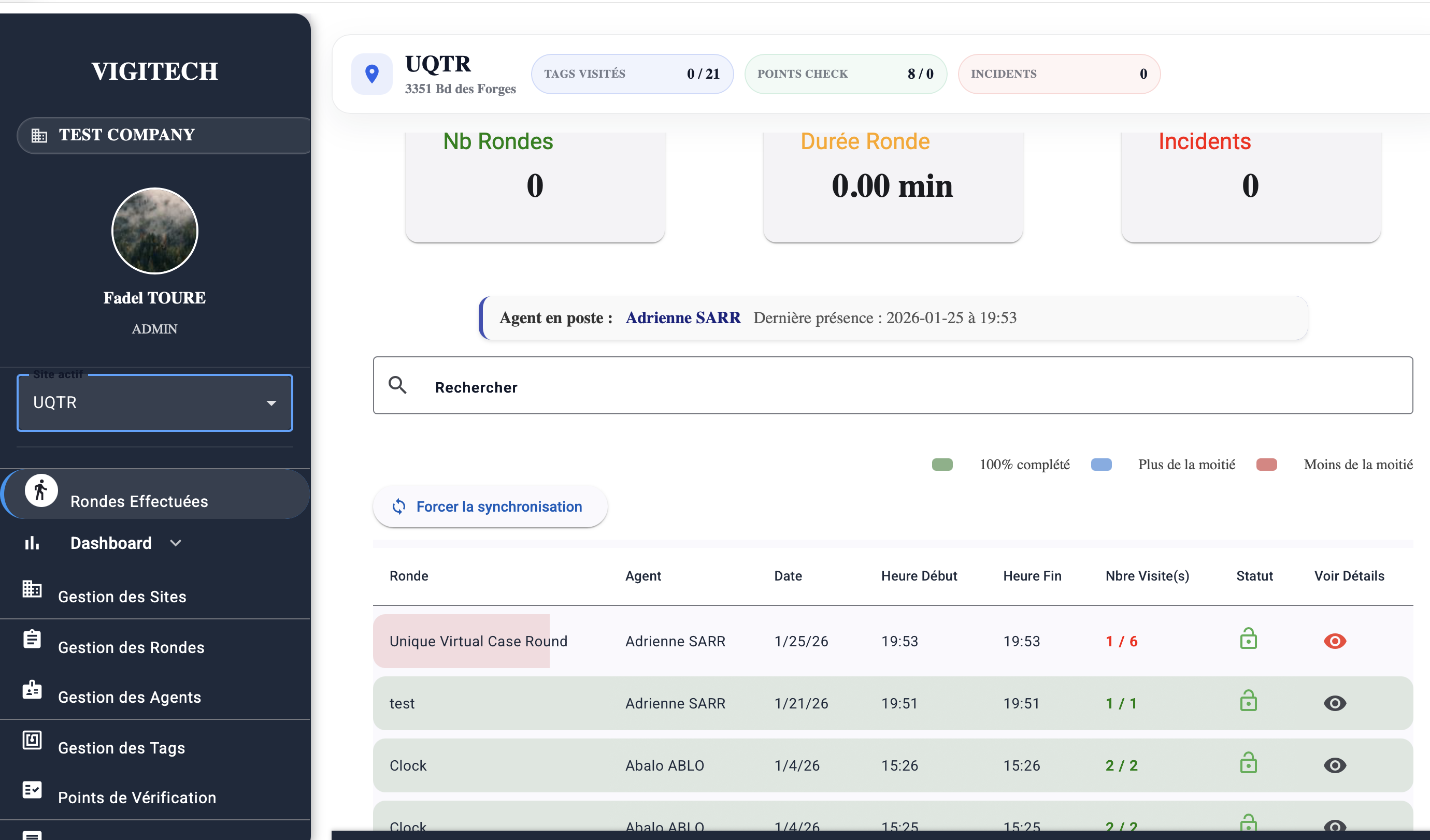Viewport: 1430px width, 840px height.
Task: Show details for the test round
Action: coord(1334,703)
